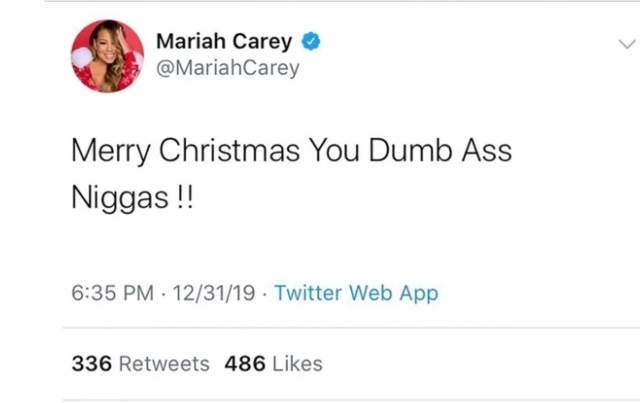Click the 12/31/19 date
The width and height of the screenshot is (640, 403).
pos(214,293)
